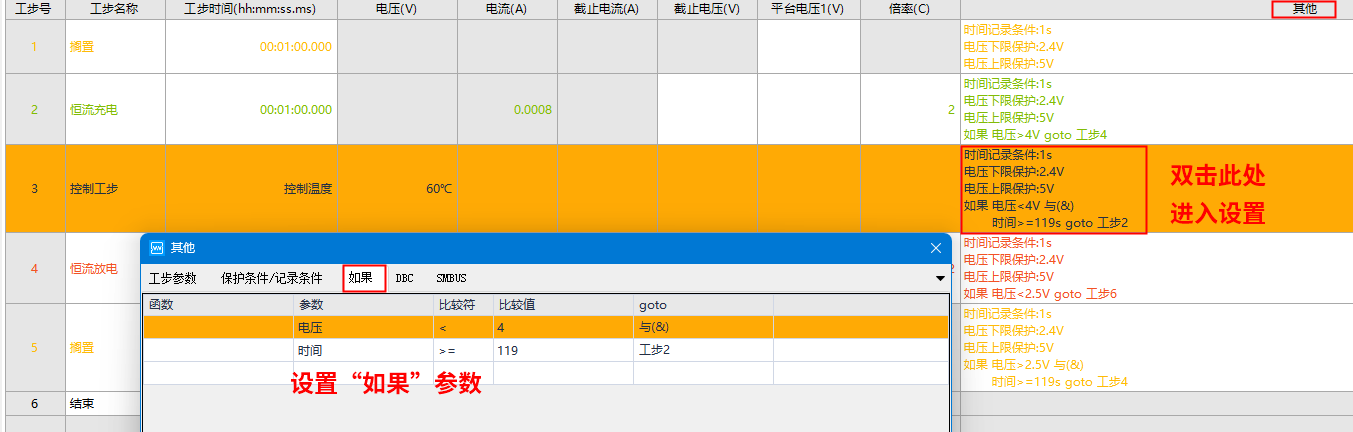Screen dimensions: 1353x432
Task: Click the 与(&) goto cell
Action: tap(703, 327)
